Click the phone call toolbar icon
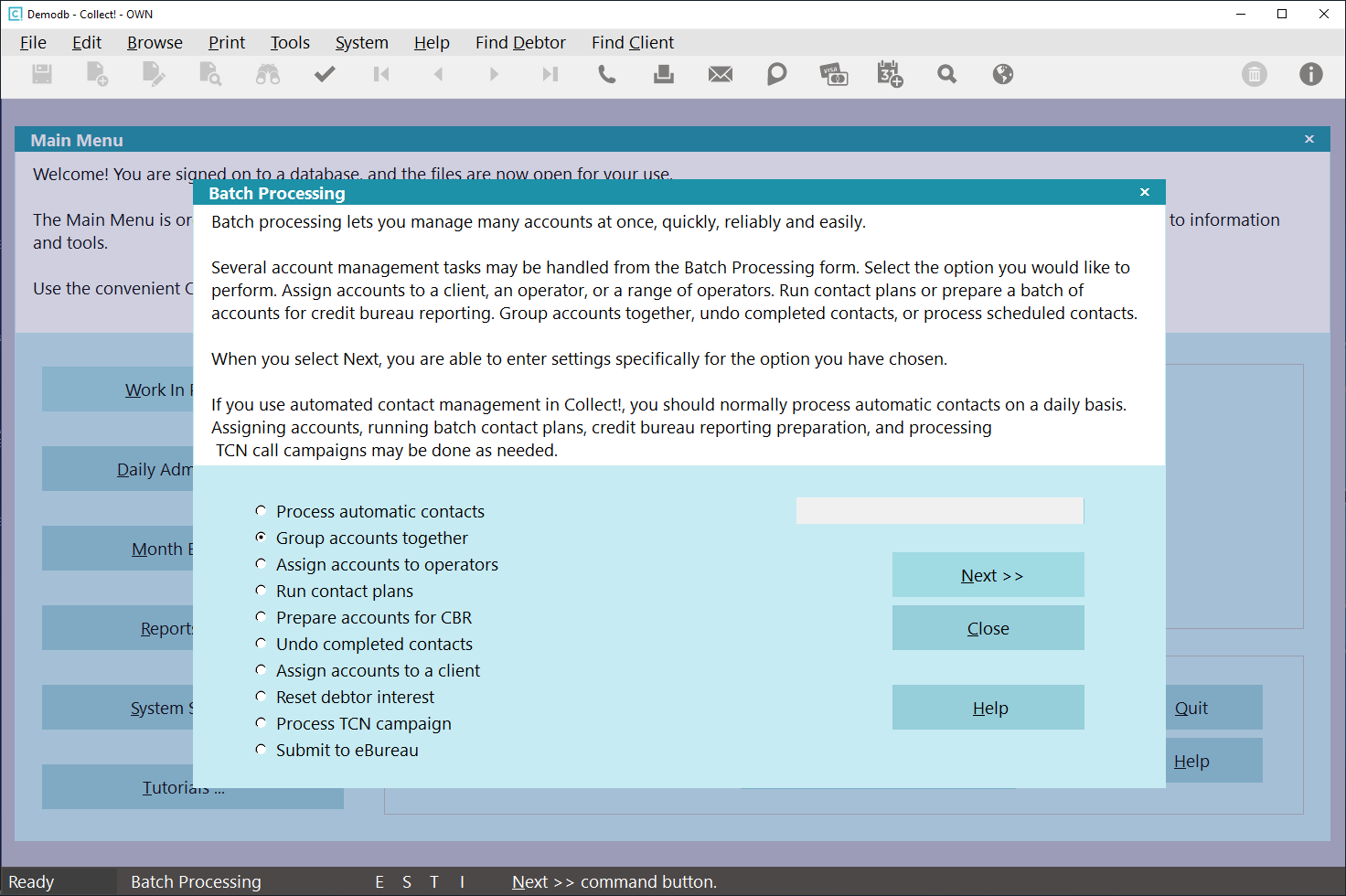Screen dimensions: 1346x896 click(606, 74)
